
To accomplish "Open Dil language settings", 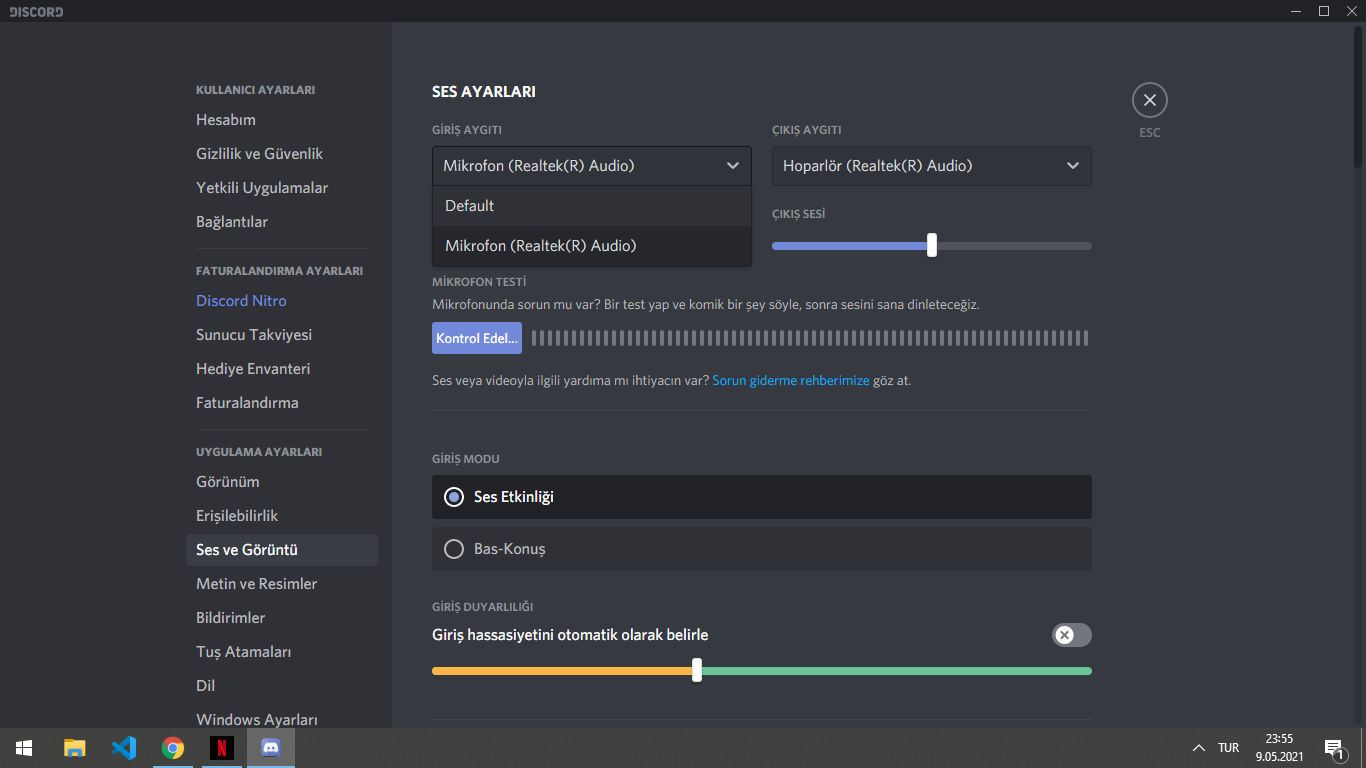I will [x=282, y=686].
